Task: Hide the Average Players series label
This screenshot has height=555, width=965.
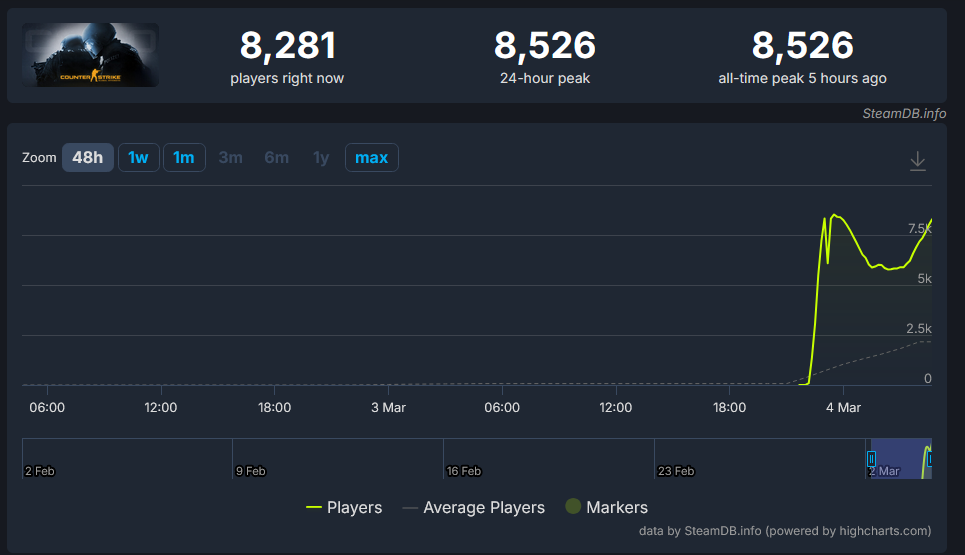Action: pyautogui.click(x=484, y=508)
